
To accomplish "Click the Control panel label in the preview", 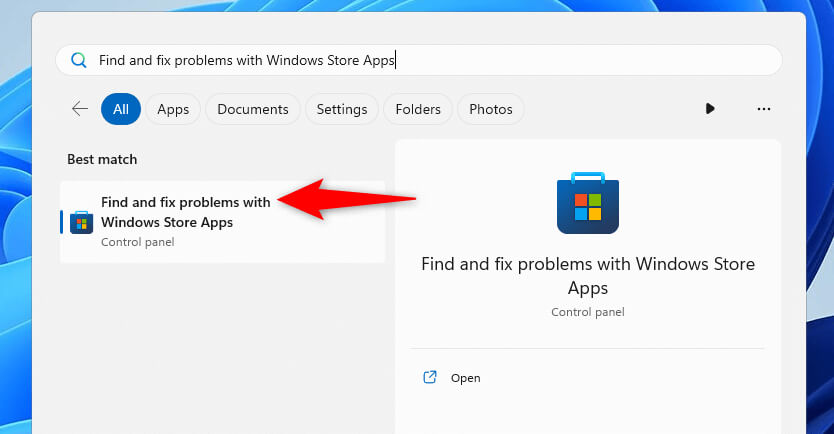I will point(587,312).
